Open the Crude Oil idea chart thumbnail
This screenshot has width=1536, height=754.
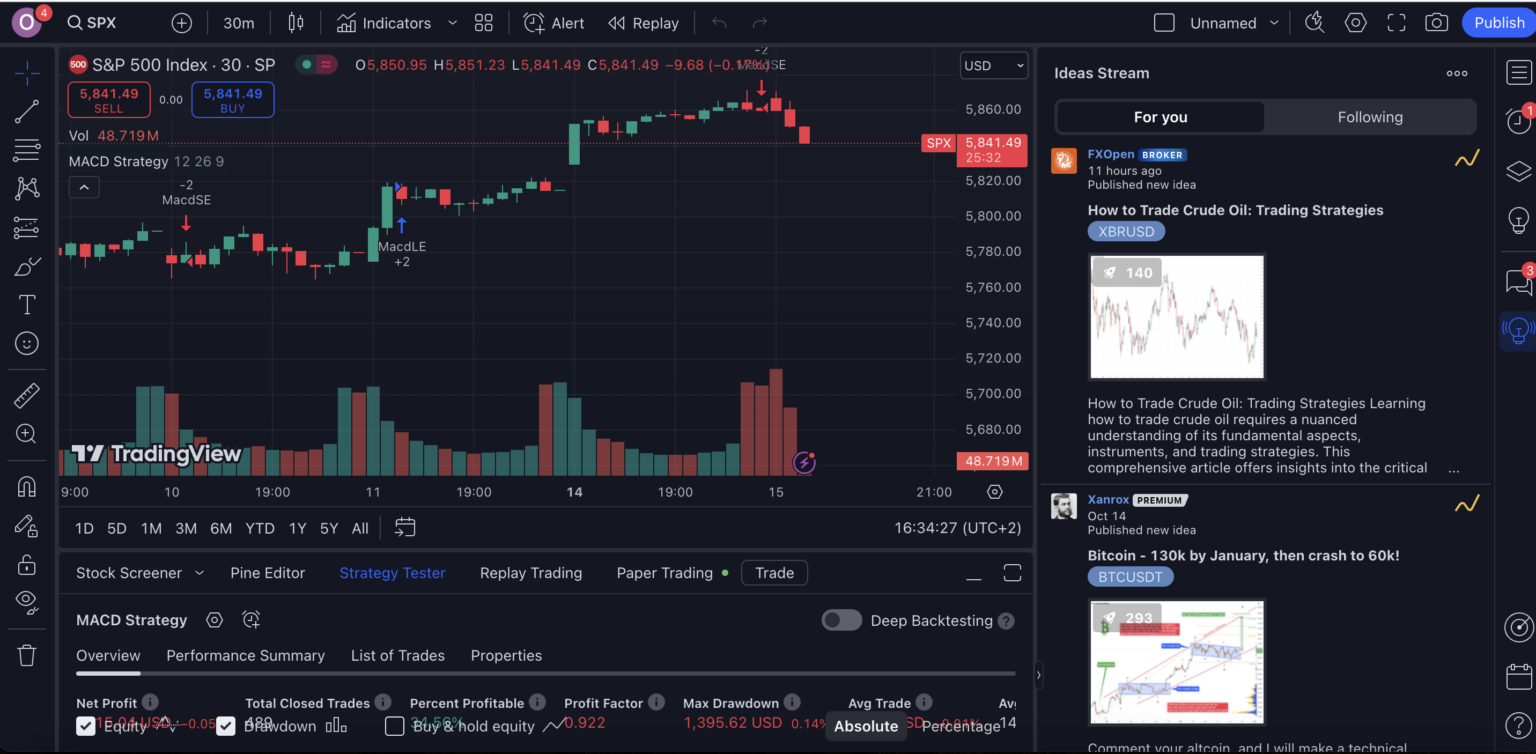coord(1176,317)
